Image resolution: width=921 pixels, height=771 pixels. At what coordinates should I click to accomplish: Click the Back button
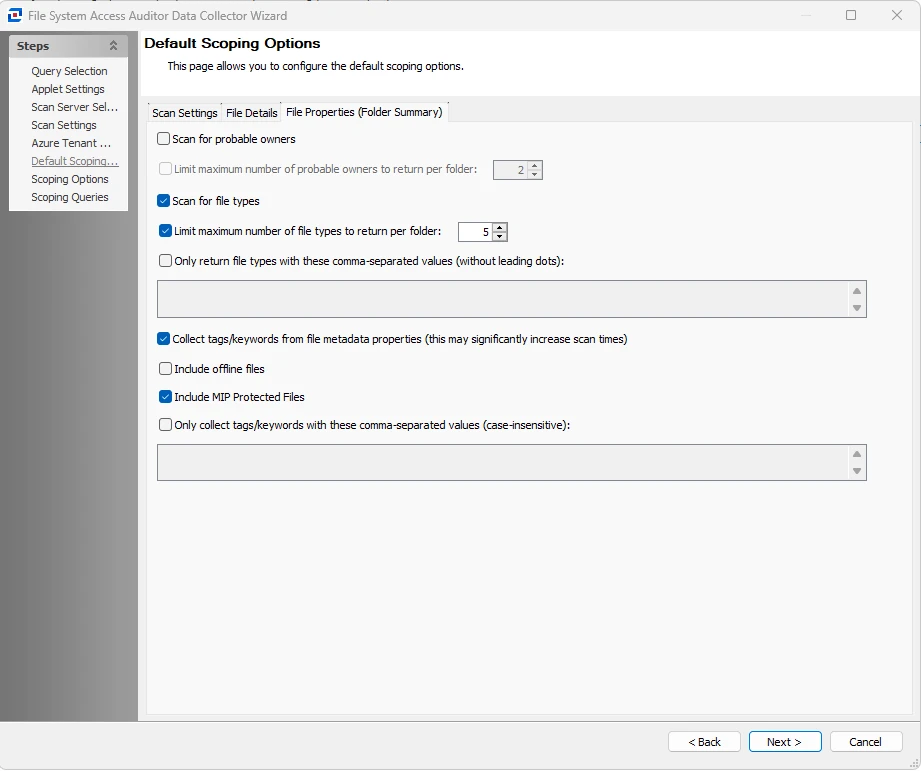704,742
